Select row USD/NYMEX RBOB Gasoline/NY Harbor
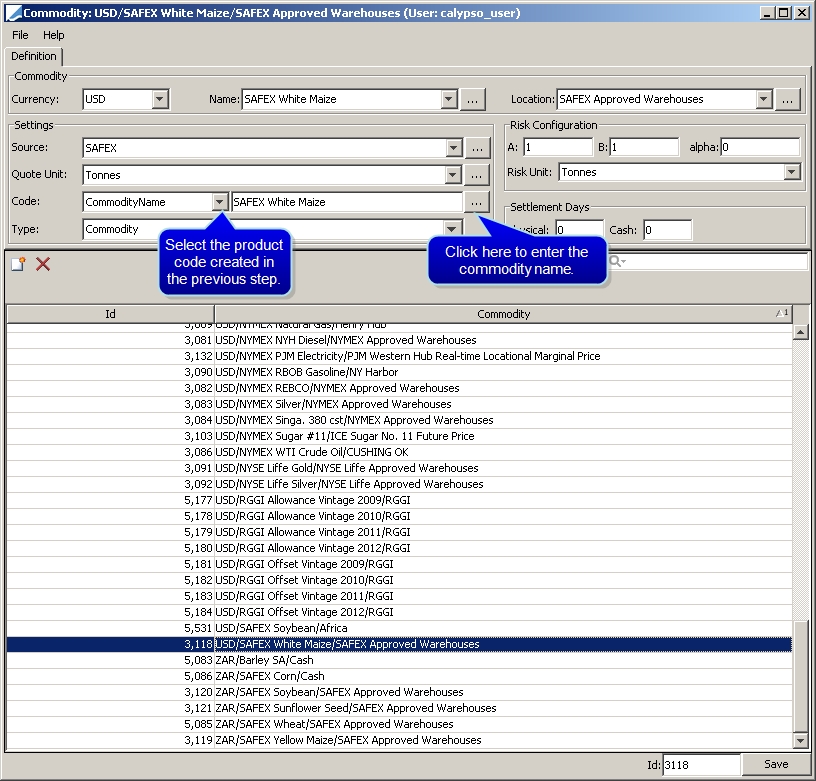Viewport: 816px width, 781px height. click(399, 372)
